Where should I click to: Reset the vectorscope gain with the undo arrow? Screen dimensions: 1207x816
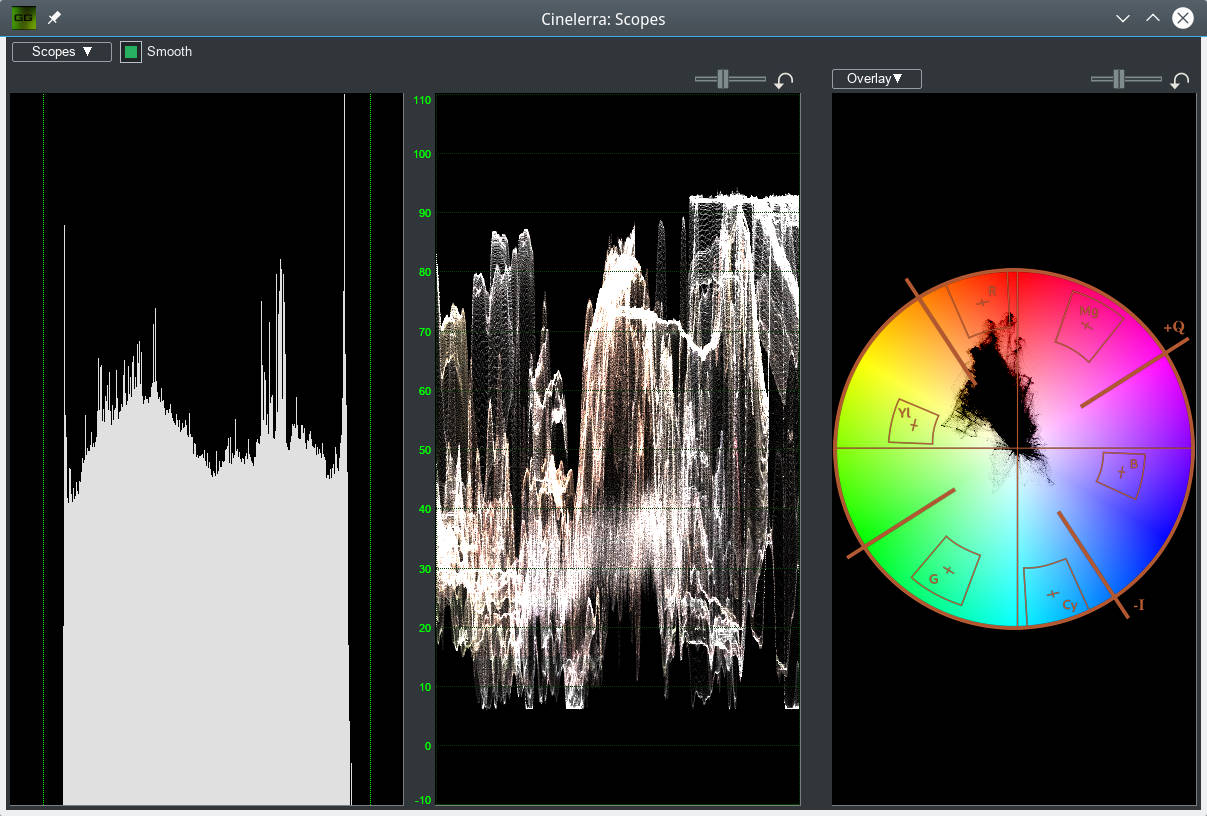click(x=1180, y=80)
